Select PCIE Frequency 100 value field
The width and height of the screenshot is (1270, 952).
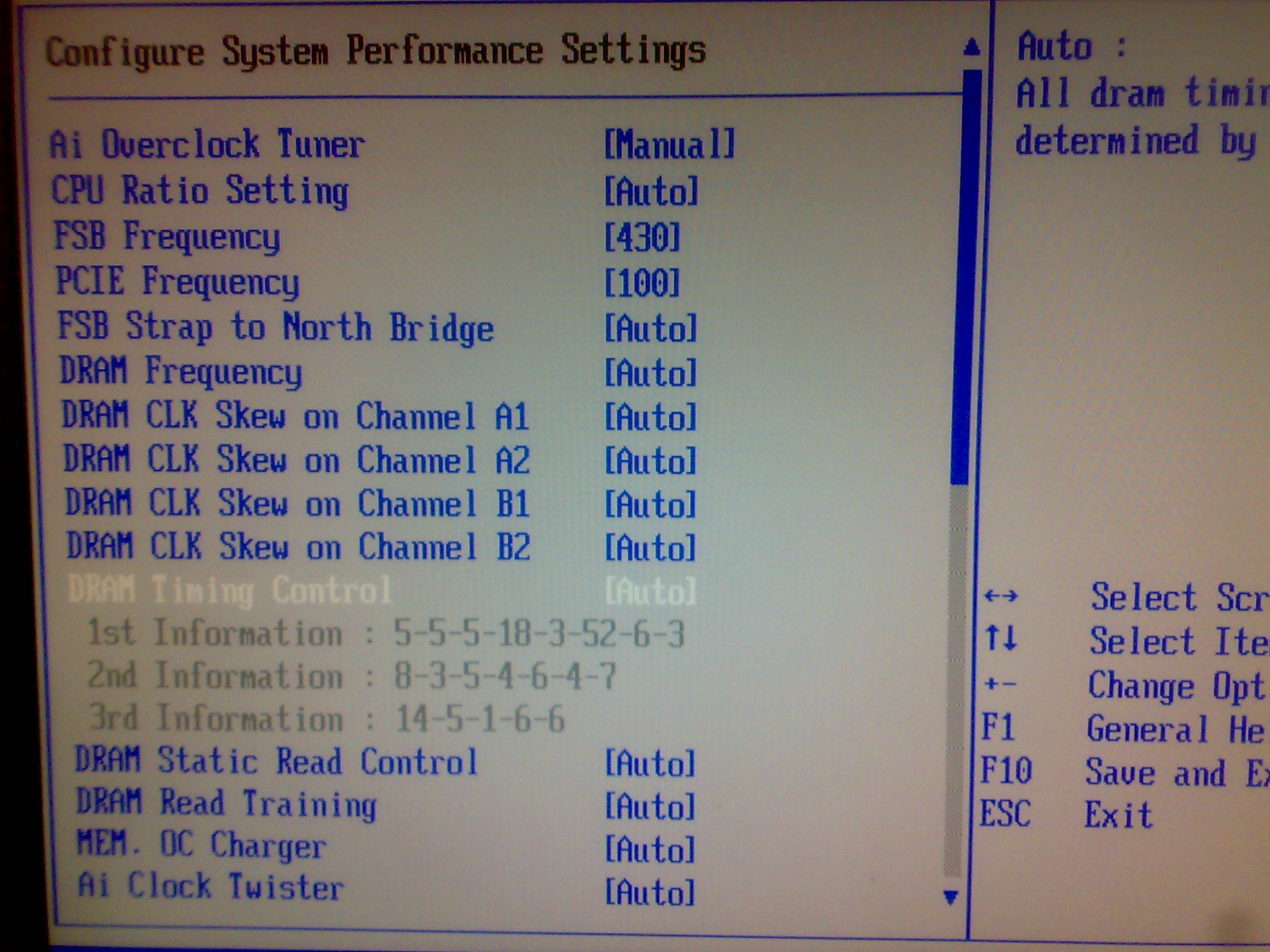click(642, 283)
